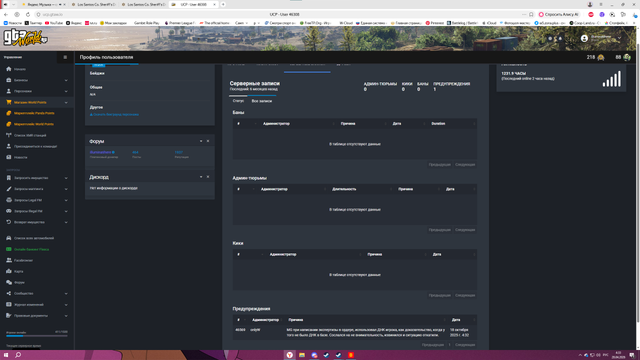
Task: Click the Facebrowser people icon
Action: point(9,260)
